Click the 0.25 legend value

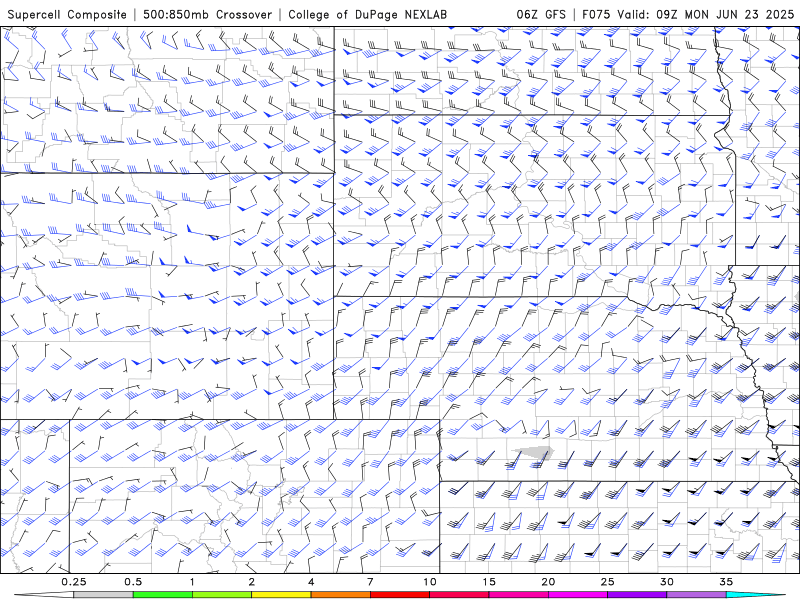click(74, 582)
